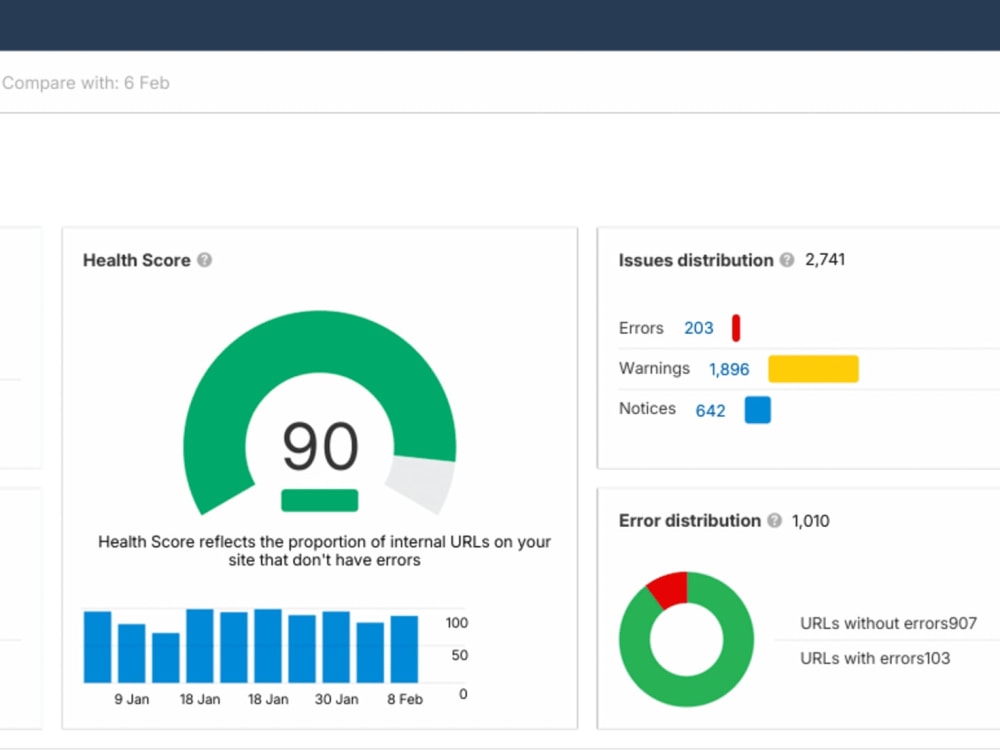The height and width of the screenshot is (750, 1000).
Task: Select the Issues distribution heading
Action: [x=696, y=260]
